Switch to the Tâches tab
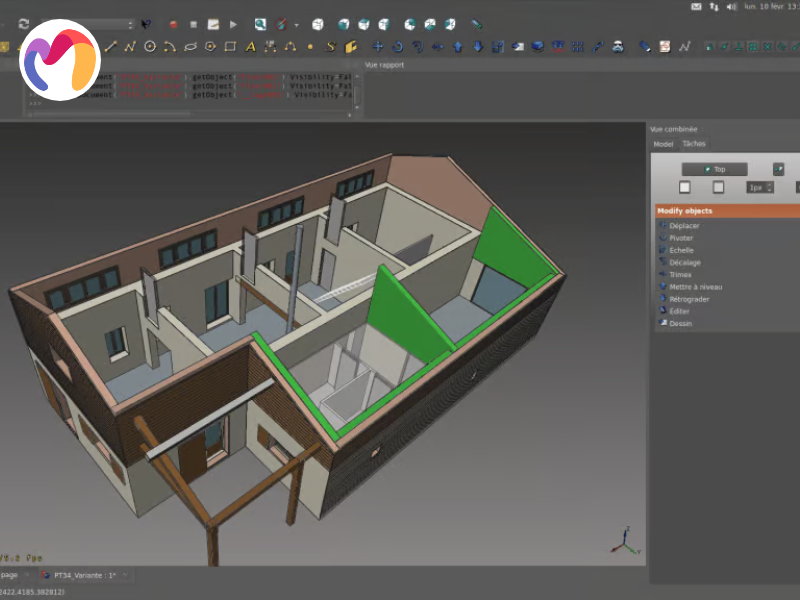 point(693,144)
